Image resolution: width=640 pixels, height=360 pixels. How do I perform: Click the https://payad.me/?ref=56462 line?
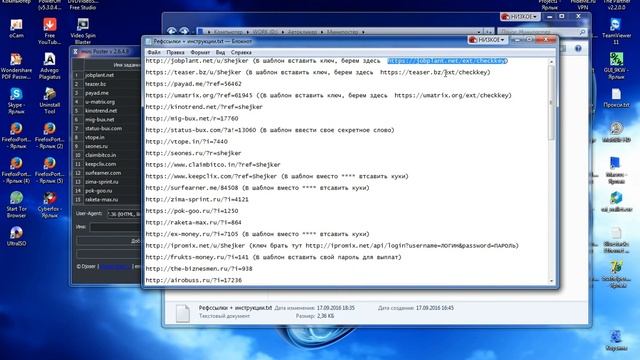click(193, 84)
